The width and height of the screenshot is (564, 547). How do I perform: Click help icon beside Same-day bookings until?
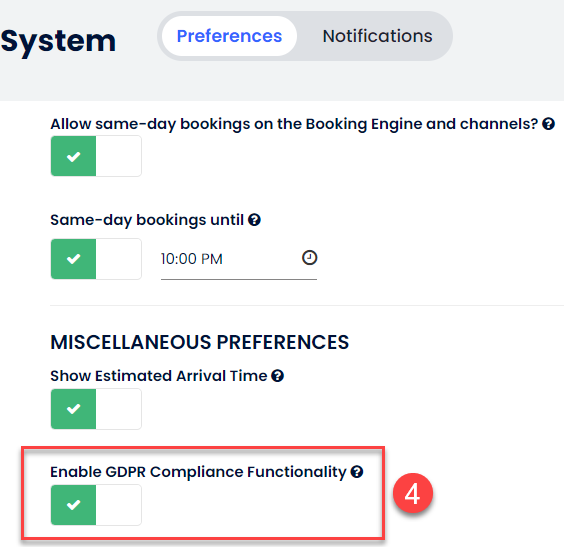coord(254,220)
